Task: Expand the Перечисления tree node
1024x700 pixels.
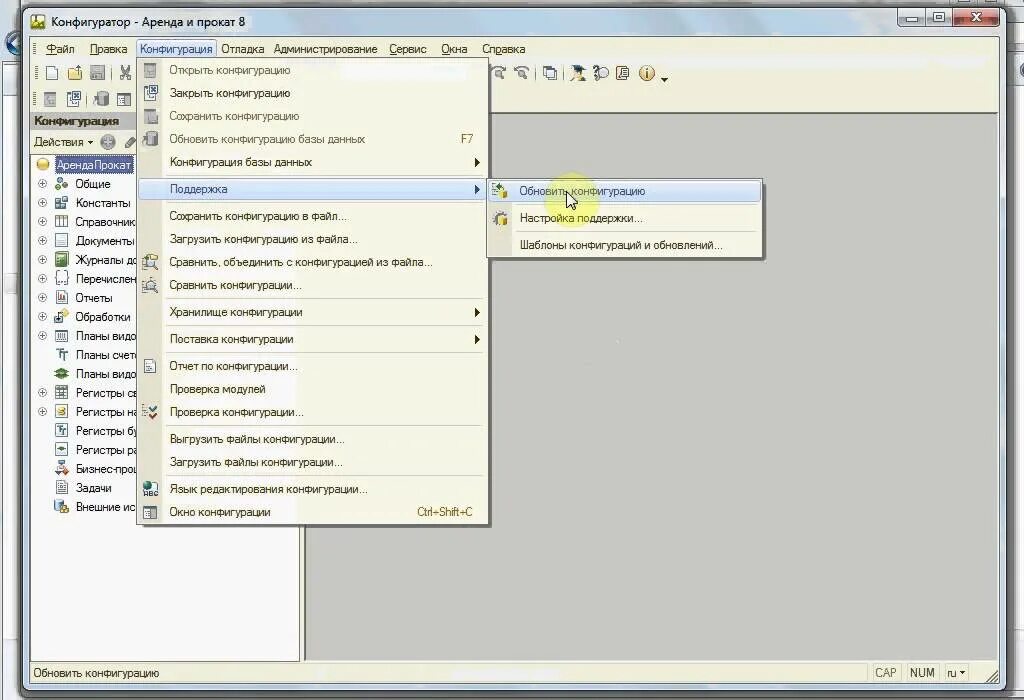Action: 42,278
